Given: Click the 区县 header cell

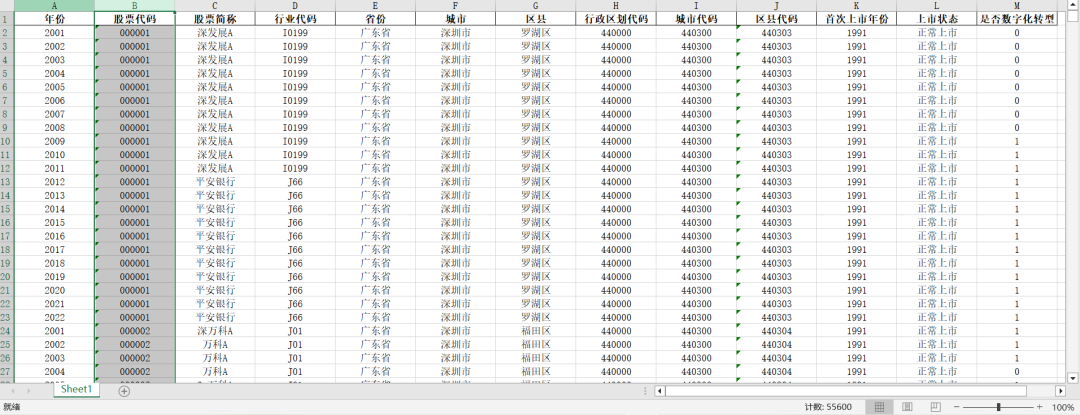Looking at the screenshot, I should pos(536,19).
